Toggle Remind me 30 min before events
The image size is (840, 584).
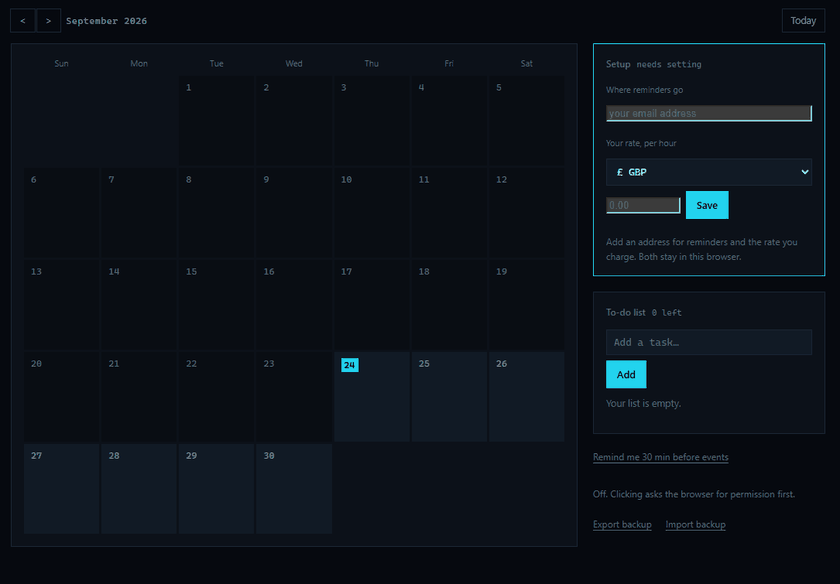661,457
